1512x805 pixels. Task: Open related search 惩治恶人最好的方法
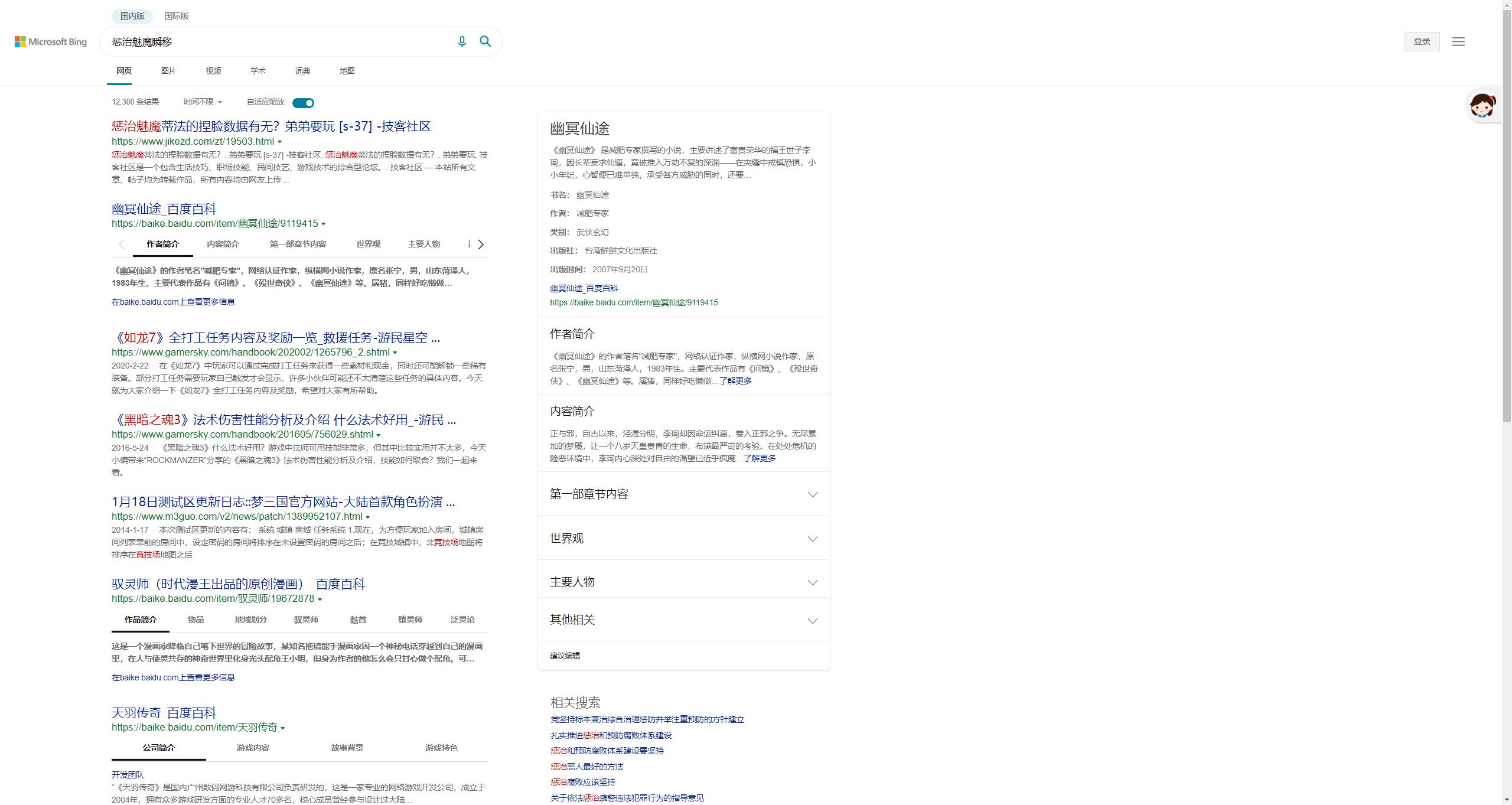tap(586, 767)
